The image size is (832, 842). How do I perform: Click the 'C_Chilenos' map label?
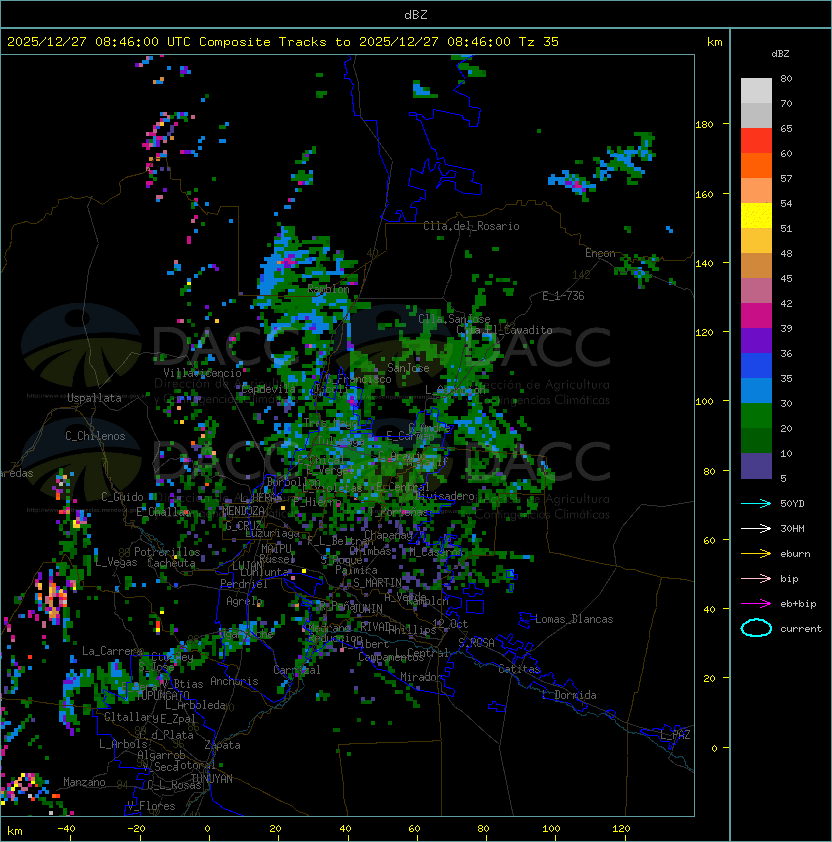pyautogui.click(x=95, y=436)
